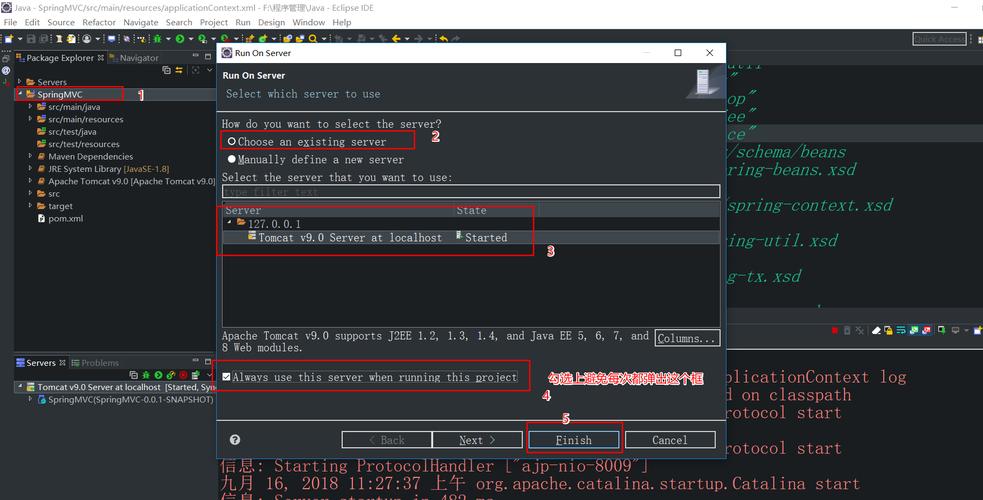The height and width of the screenshot is (500, 983).
Task: Minimize the Package Explorer view
Action: pyautogui.click(x=196, y=56)
